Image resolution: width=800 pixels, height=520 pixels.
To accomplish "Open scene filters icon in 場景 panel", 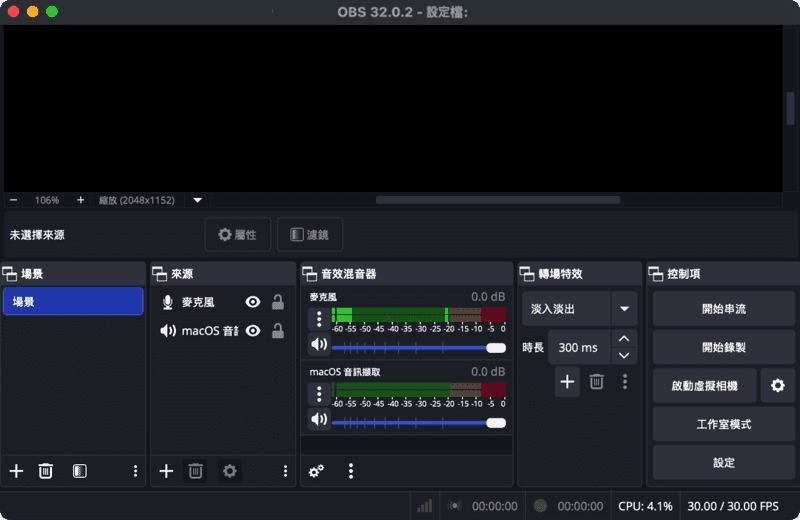I will point(80,471).
